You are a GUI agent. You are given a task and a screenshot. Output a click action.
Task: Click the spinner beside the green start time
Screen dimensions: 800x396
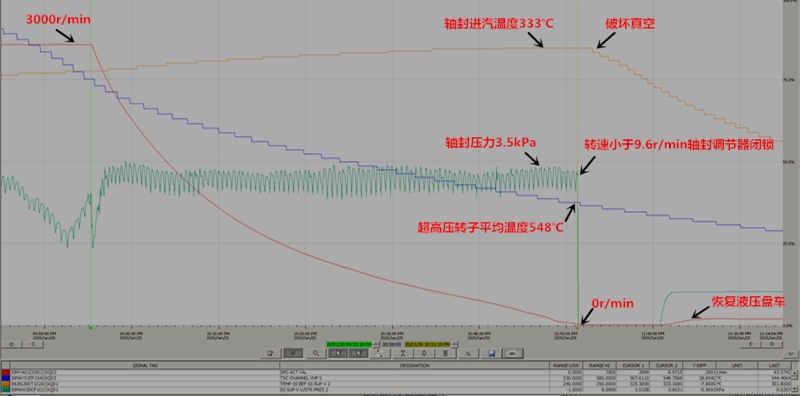tap(376, 344)
